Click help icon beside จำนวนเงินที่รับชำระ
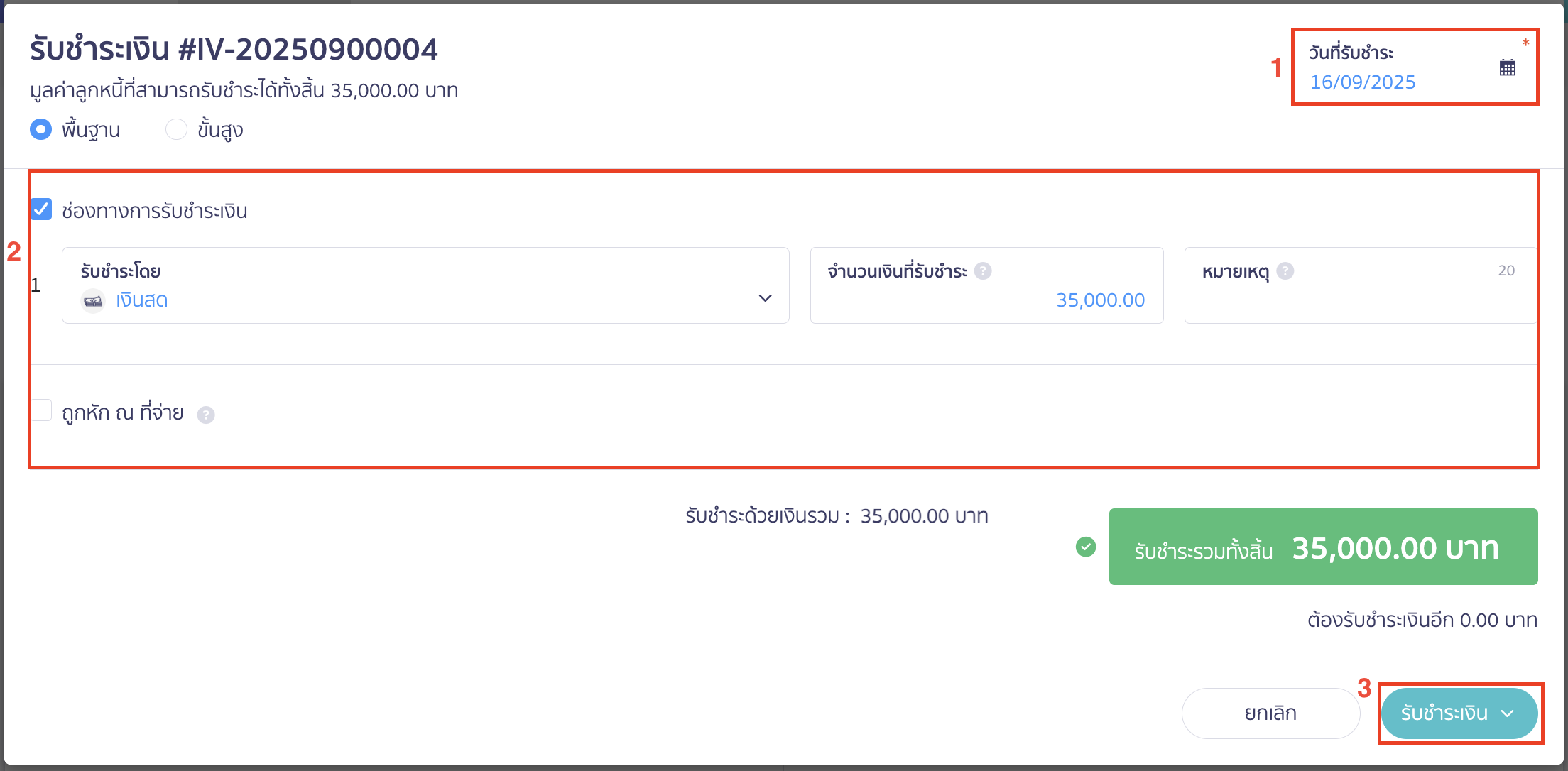Screen dimensions: 1568x771 coord(983,270)
